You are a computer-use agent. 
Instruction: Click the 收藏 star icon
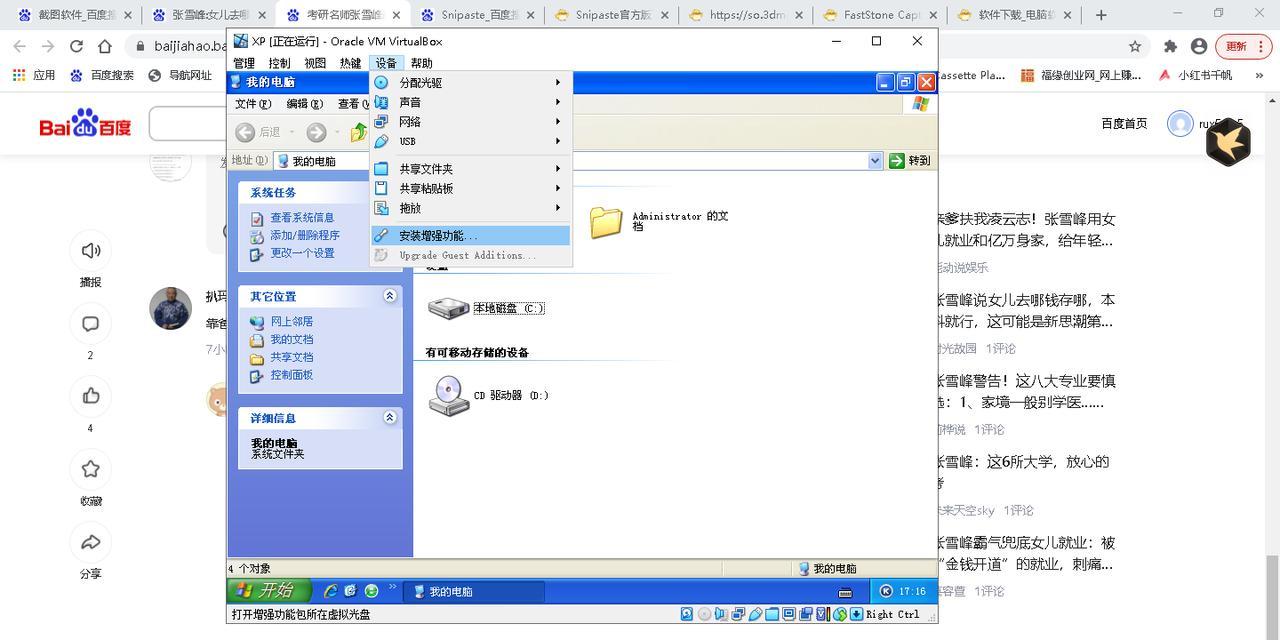[91, 469]
